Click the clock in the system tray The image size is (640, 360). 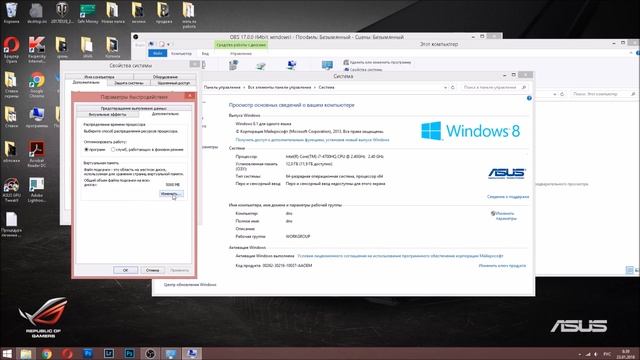[626, 354]
